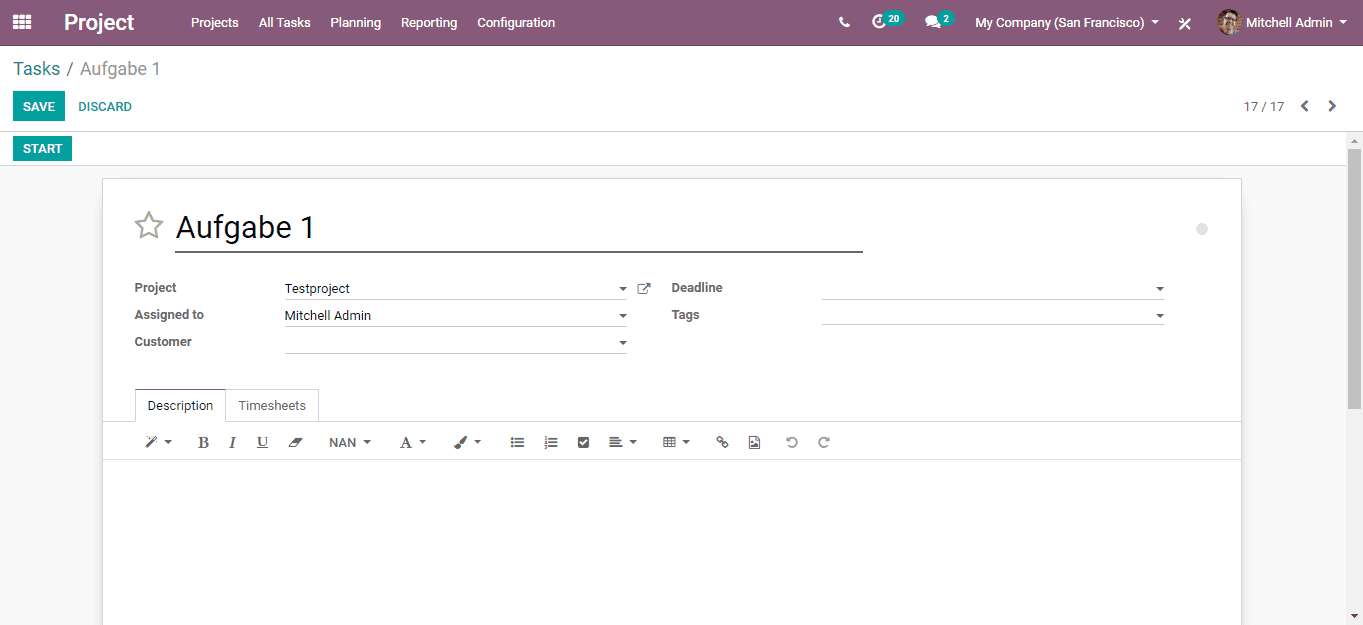1363x625 pixels.
Task: Open chat messages icon with 2 badge
Action: point(938,21)
